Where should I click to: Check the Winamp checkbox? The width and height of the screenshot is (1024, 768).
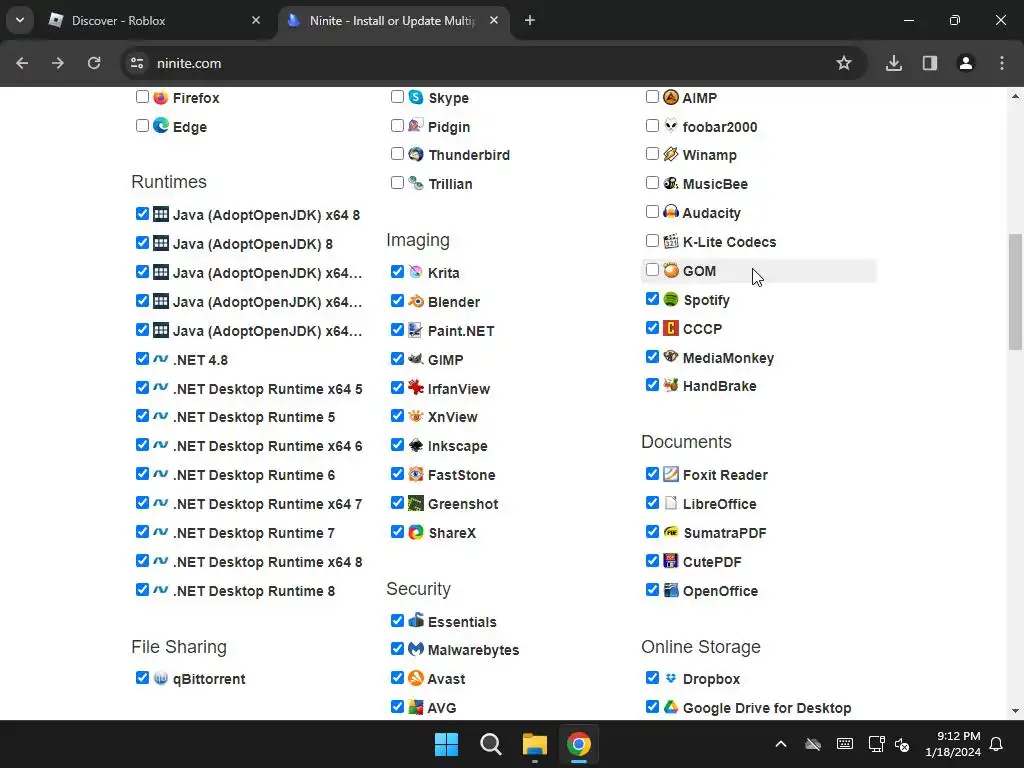click(x=652, y=154)
